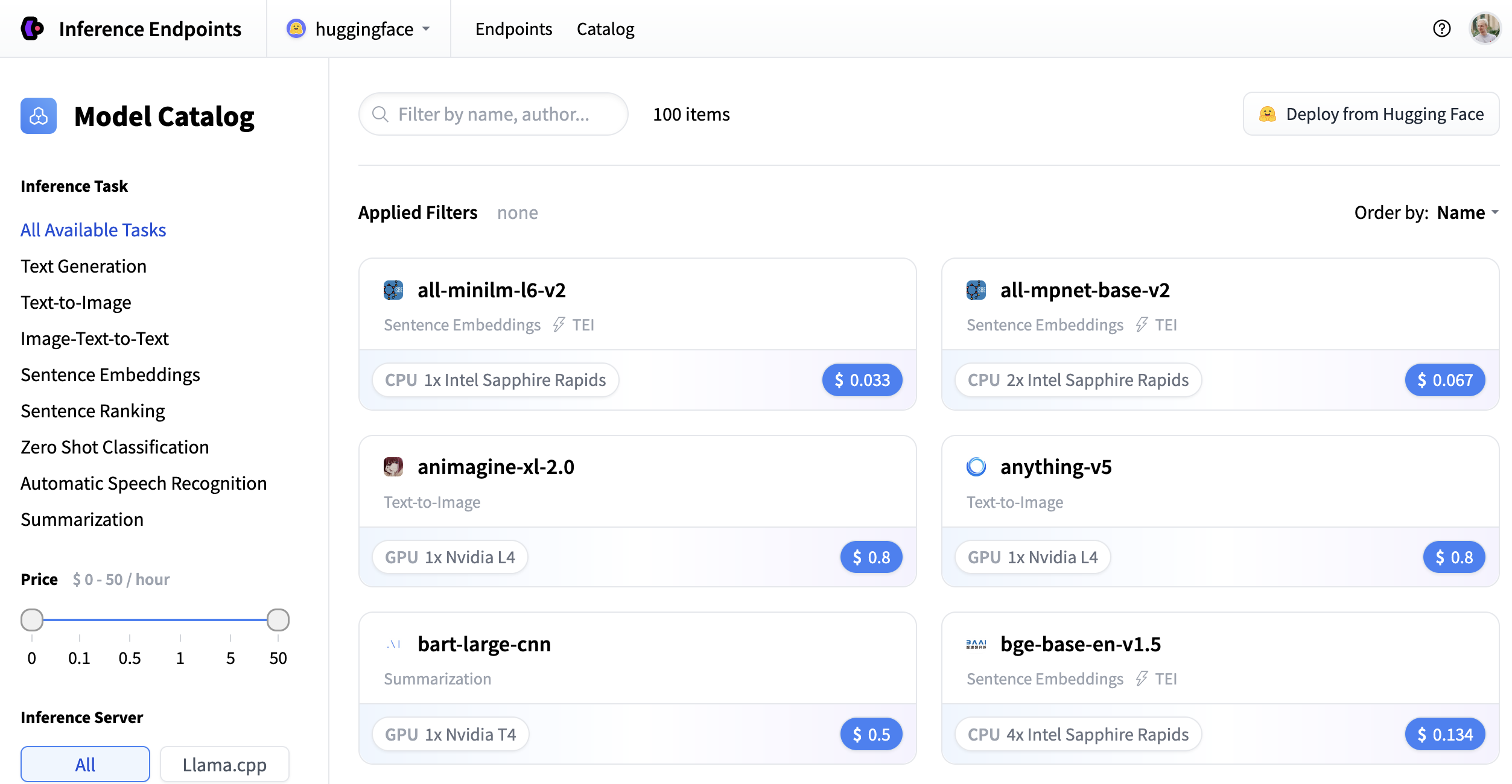Filter by Text Generation task
This screenshot has height=784, width=1512.
[x=83, y=266]
